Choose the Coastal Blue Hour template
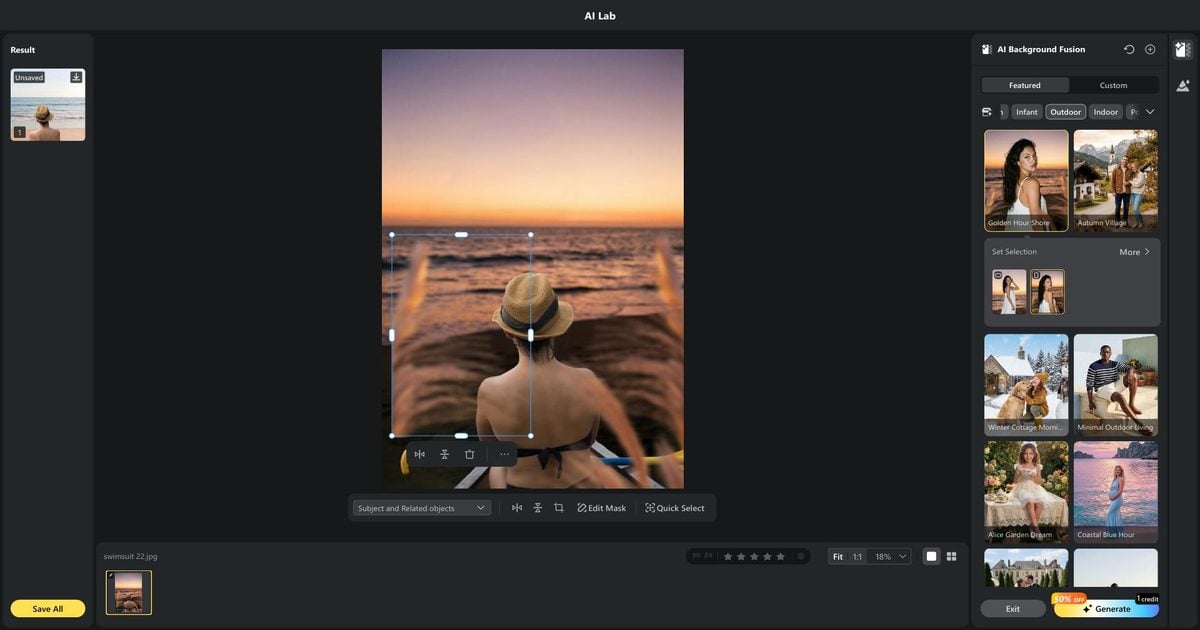Screen dimensions: 1200x630 click(1116, 492)
